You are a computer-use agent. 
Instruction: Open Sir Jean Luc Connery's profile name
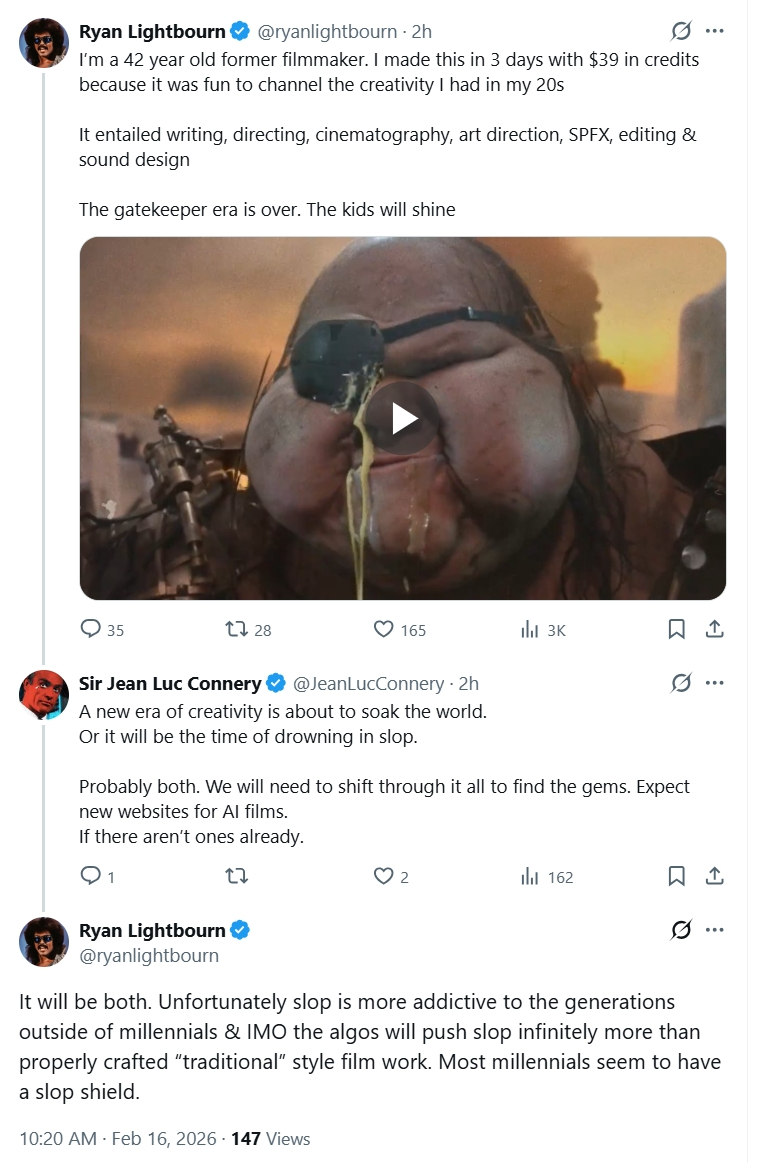169,684
